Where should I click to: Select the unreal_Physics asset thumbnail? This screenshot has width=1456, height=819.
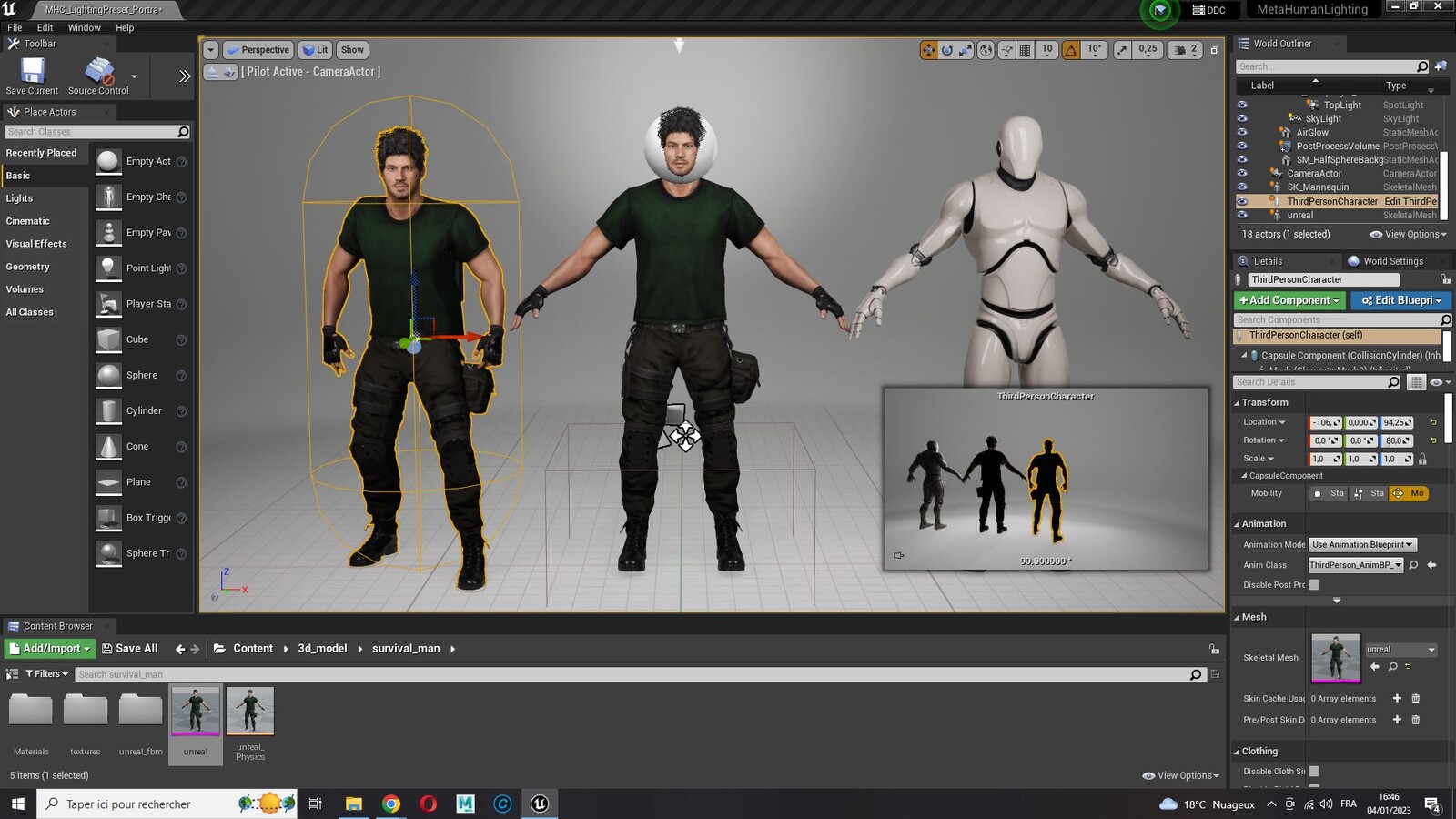[250, 711]
